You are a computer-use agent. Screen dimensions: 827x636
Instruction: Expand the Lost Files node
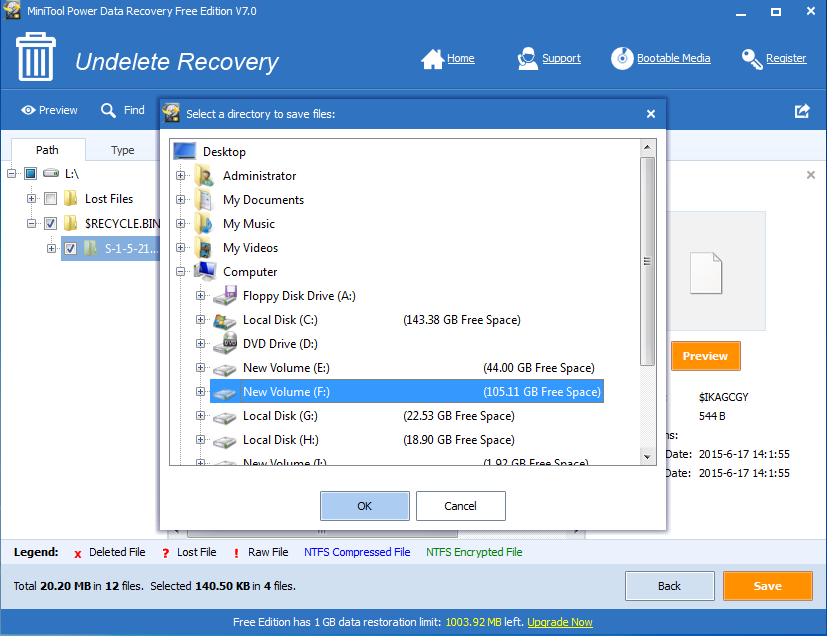pos(31,198)
